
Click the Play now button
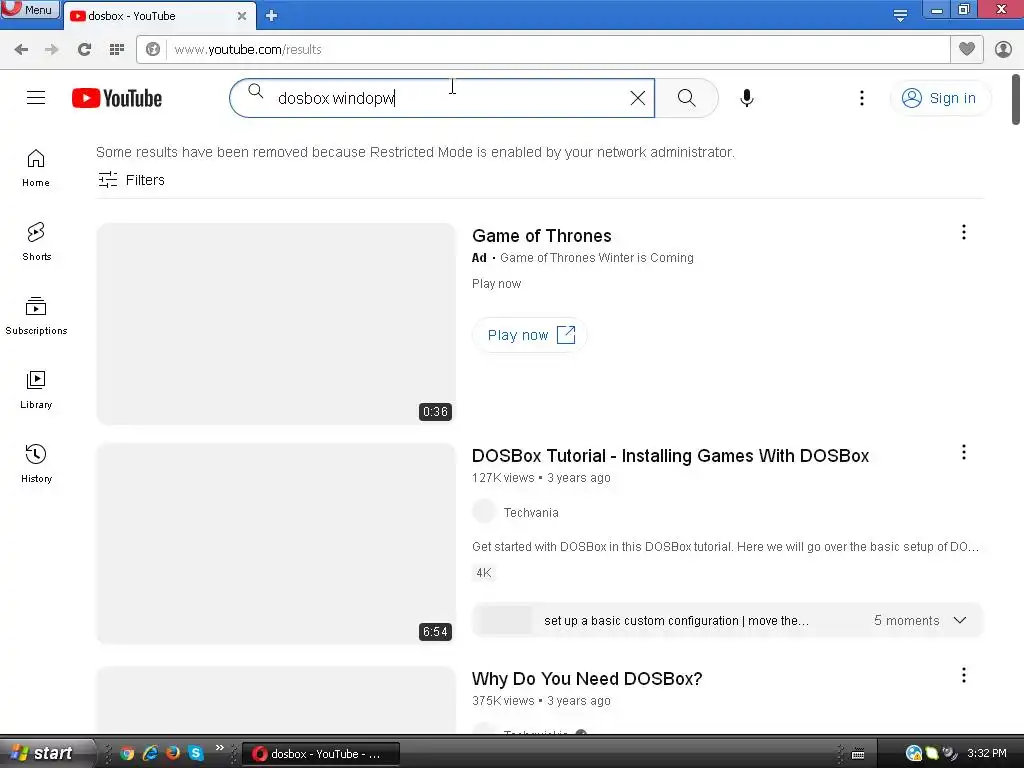pos(530,335)
